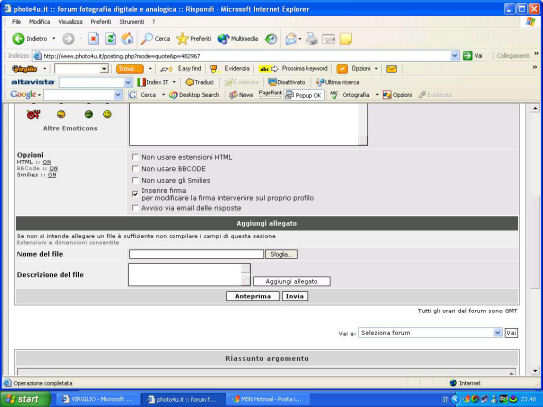Screen dimensions: 543x407
Task: Open the History clock icon
Action: click(271, 39)
